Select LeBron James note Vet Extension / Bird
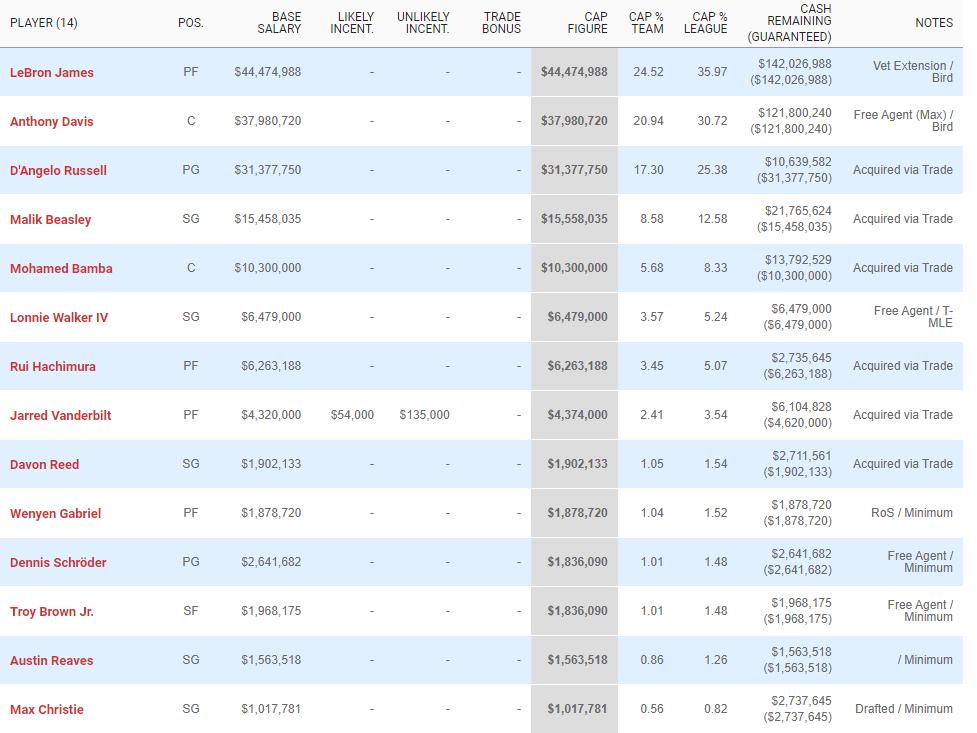This screenshot has height=733, width=977. tap(913, 72)
